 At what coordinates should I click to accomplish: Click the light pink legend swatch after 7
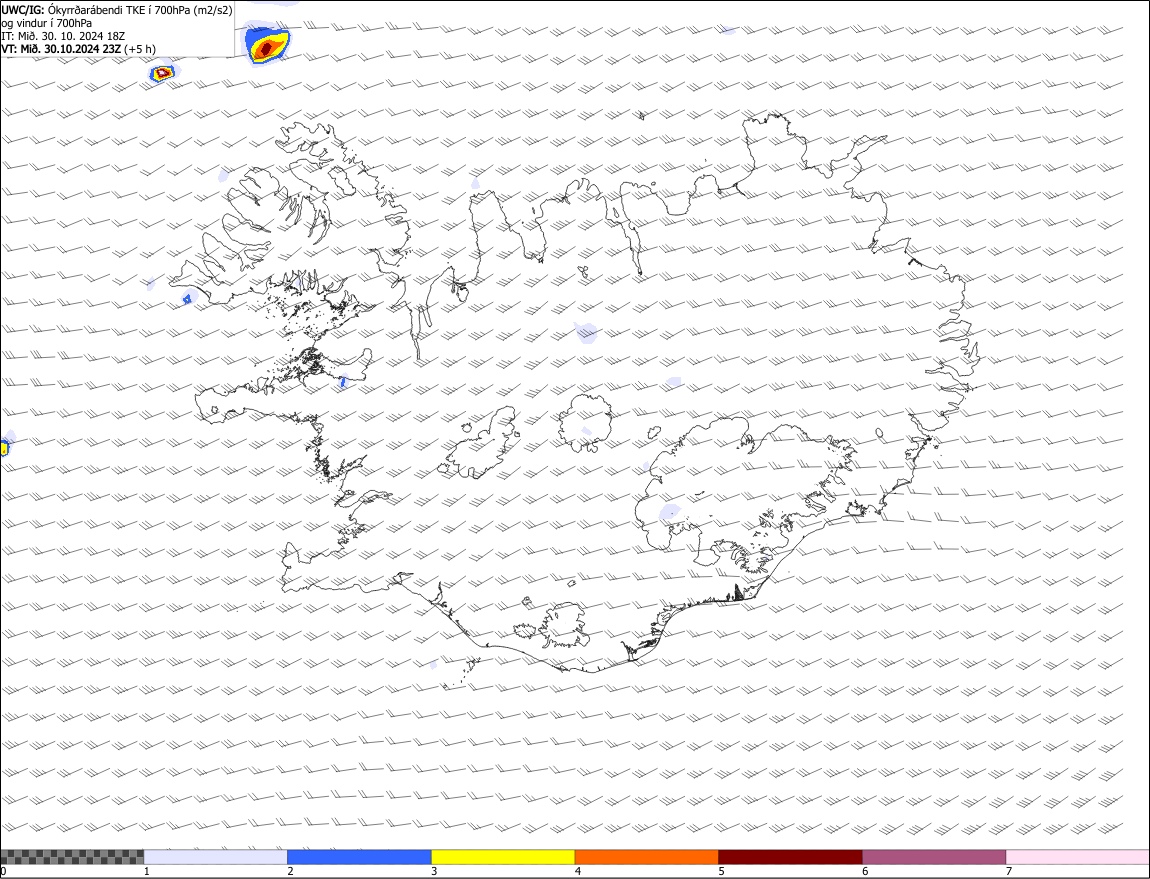1078,857
